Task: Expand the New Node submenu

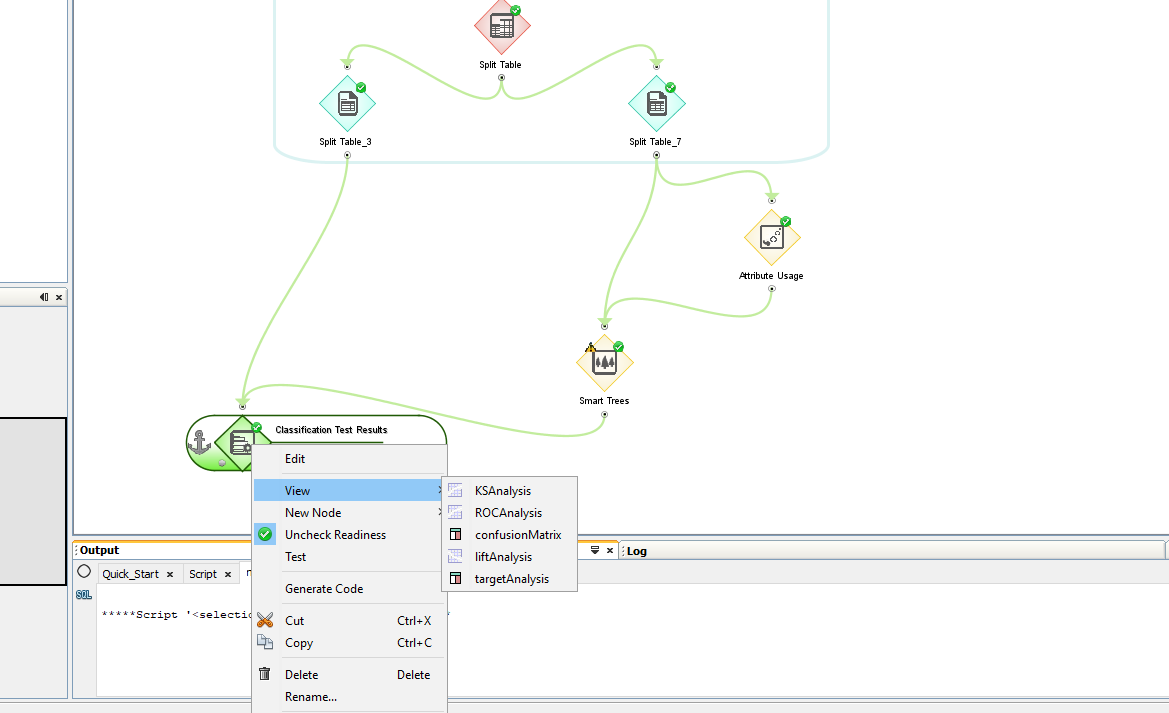Action: (313, 513)
